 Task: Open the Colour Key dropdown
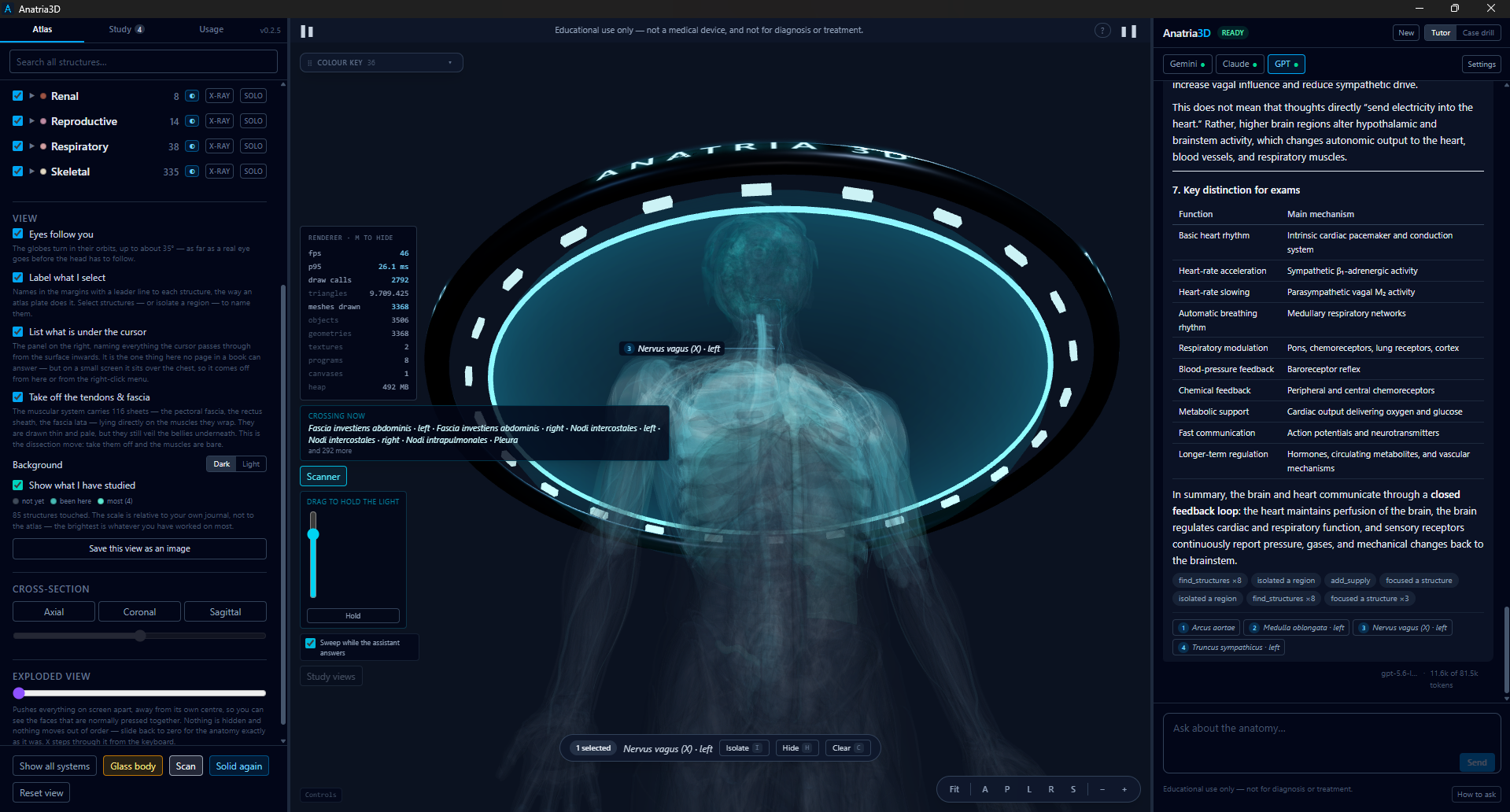point(382,63)
